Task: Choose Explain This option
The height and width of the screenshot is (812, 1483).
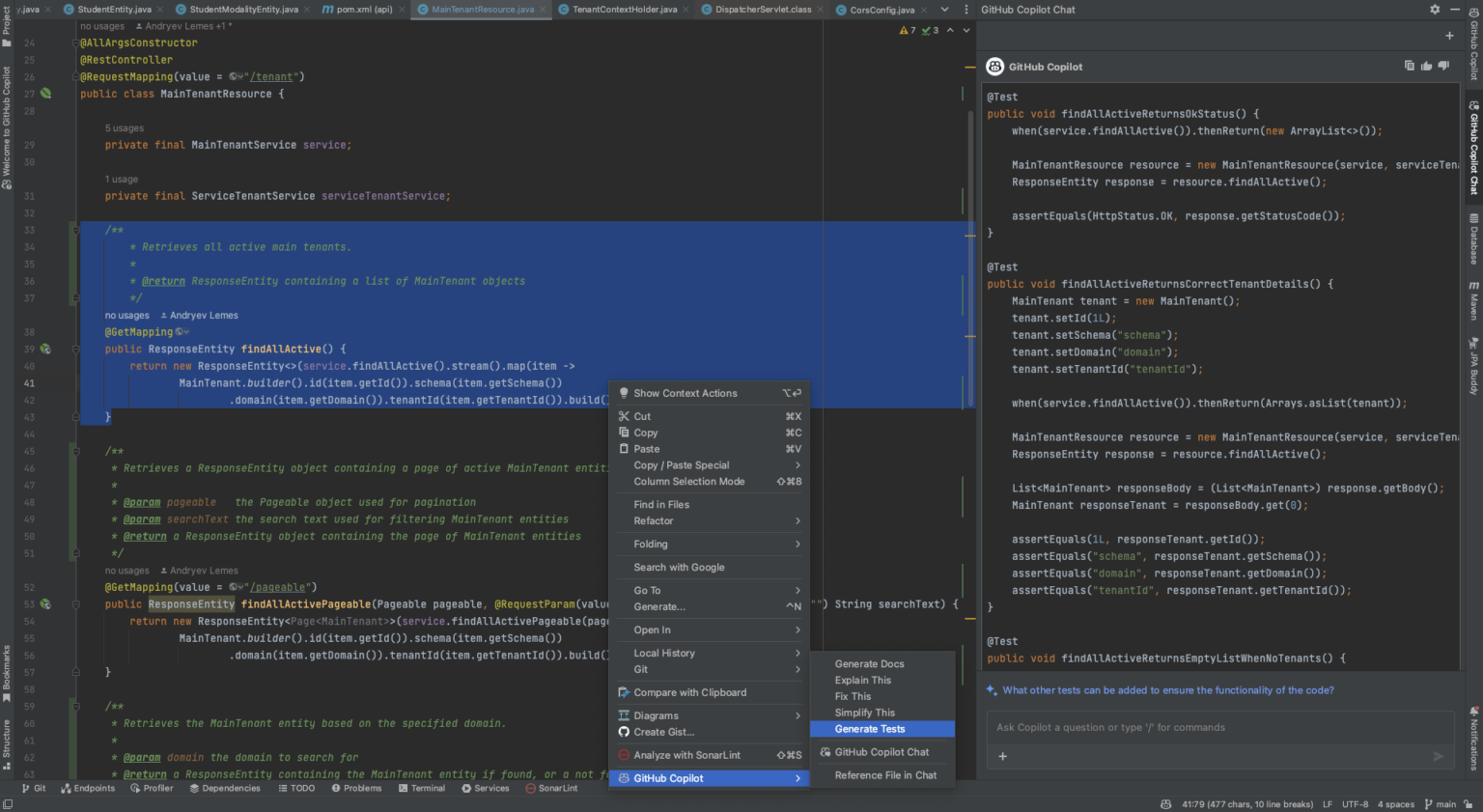Action: 882,680
